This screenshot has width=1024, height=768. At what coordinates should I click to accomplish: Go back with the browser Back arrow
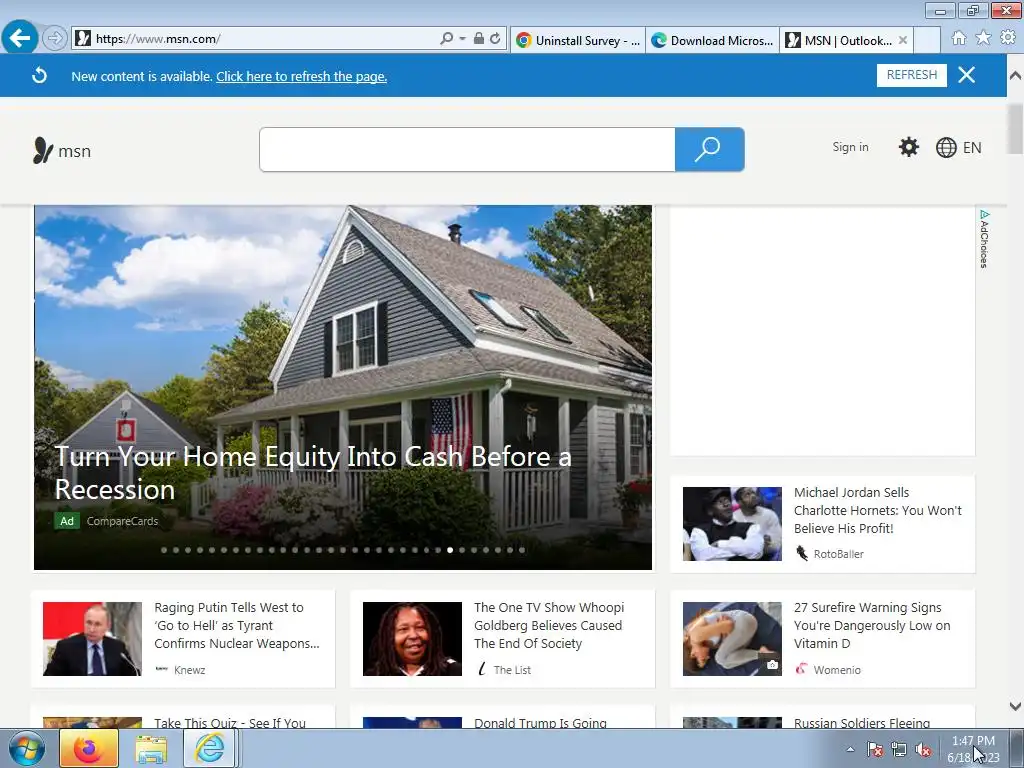tap(19, 38)
